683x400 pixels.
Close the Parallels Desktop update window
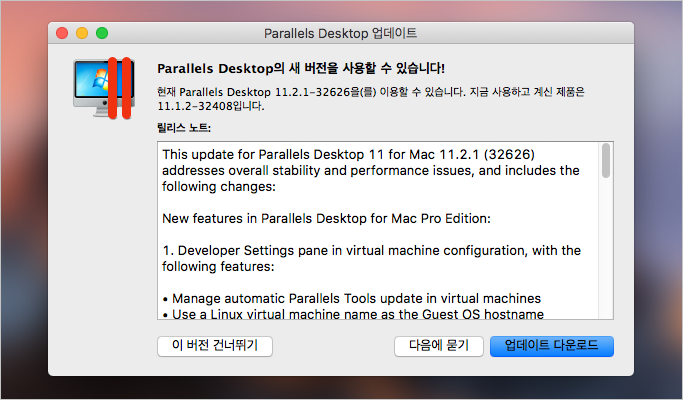(x=62, y=33)
